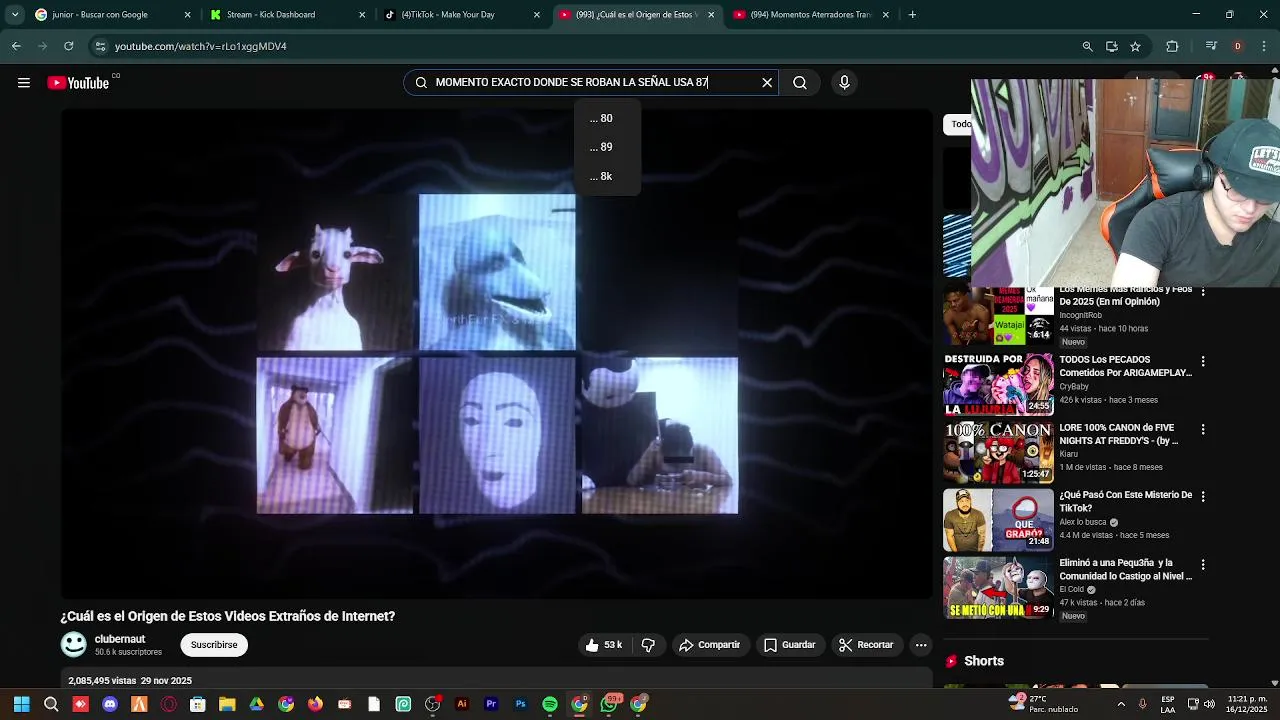Open options menu for 'Los Memes Más Rancios'
Screen dimensions: 1280x720
point(1203,292)
